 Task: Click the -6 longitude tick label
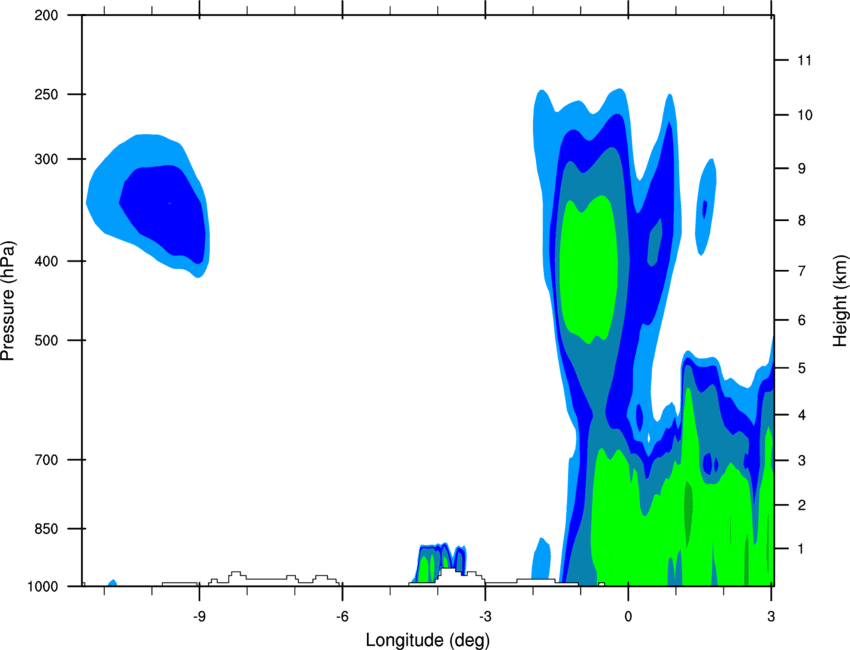[342, 616]
